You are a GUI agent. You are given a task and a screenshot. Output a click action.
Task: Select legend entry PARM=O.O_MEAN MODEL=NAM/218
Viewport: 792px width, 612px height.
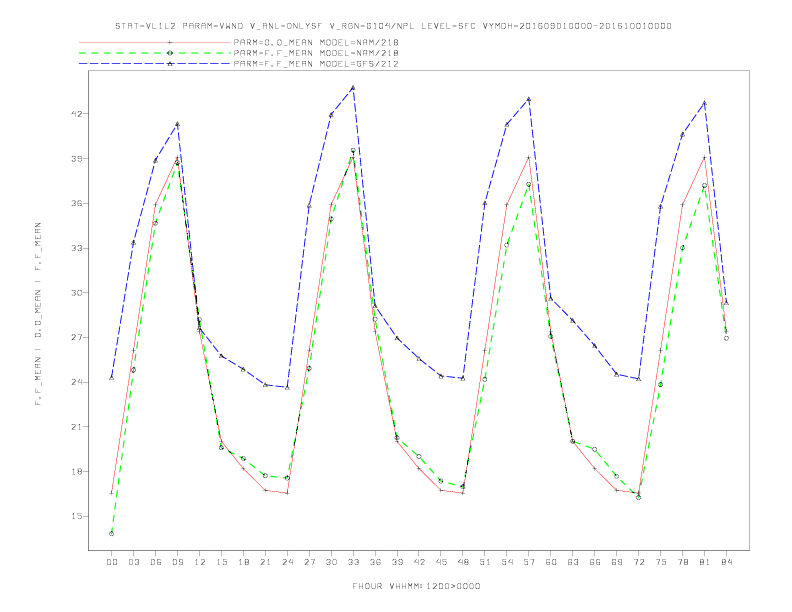(316, 42)
